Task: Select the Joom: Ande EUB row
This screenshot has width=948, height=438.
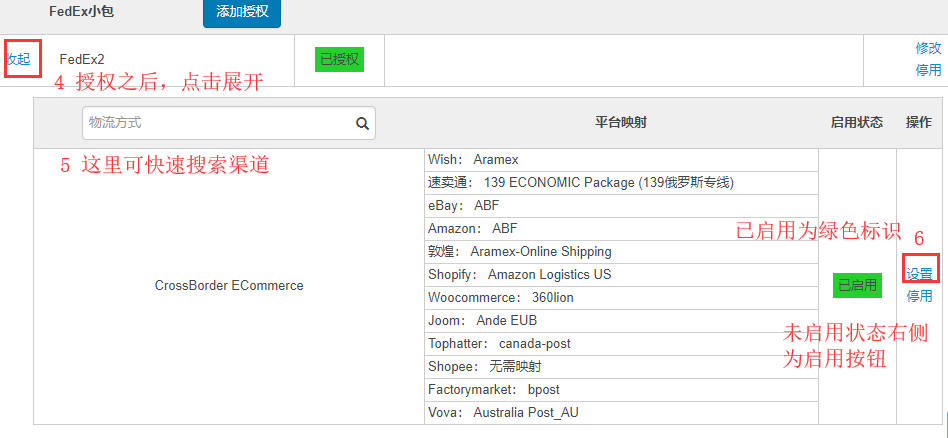Action: coord(621,321)
